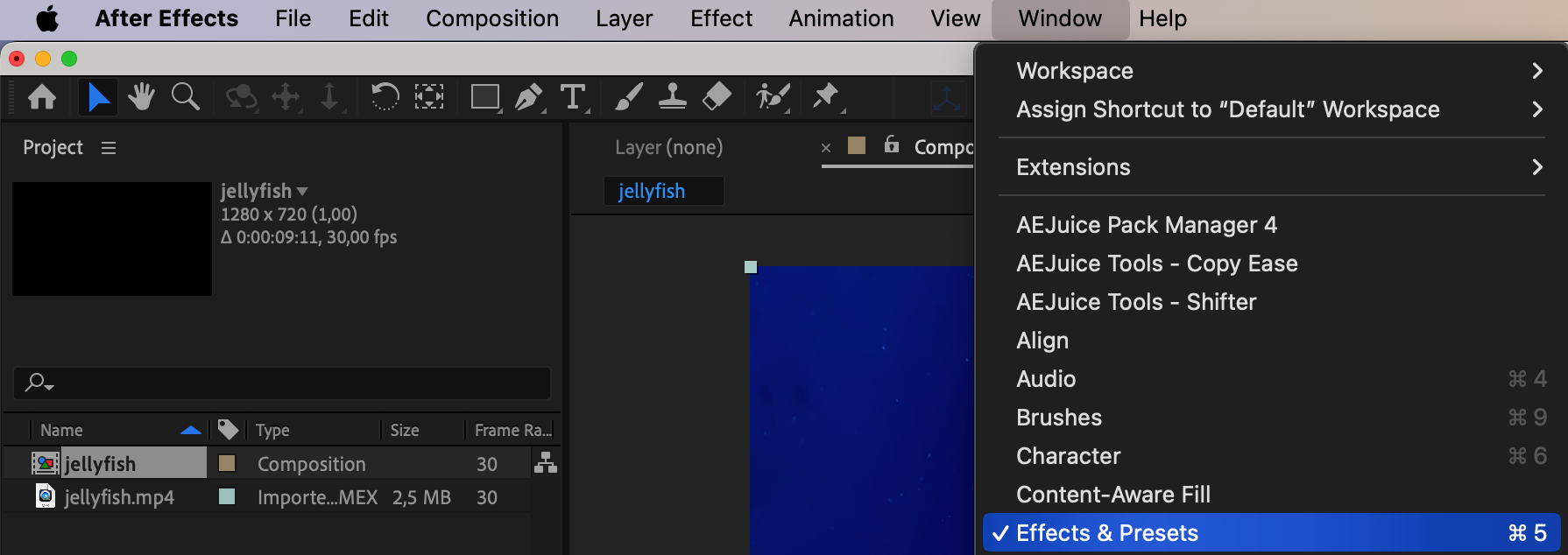Open the Edit menu

point(368,18)
